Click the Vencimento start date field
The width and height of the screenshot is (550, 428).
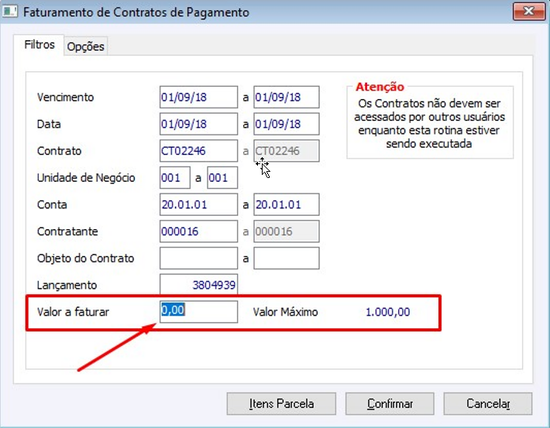tap(199, 97)
